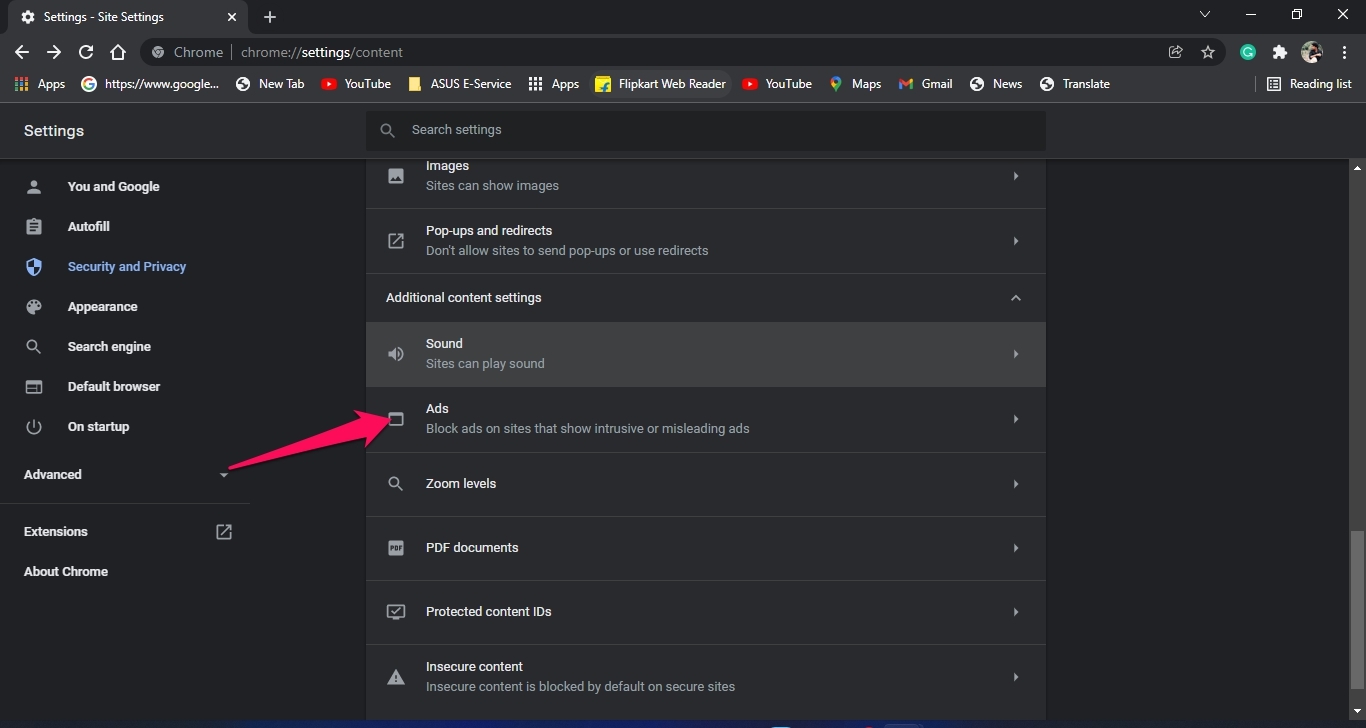
Task: Click the browser Back arrow
Action: coord(22,52)
